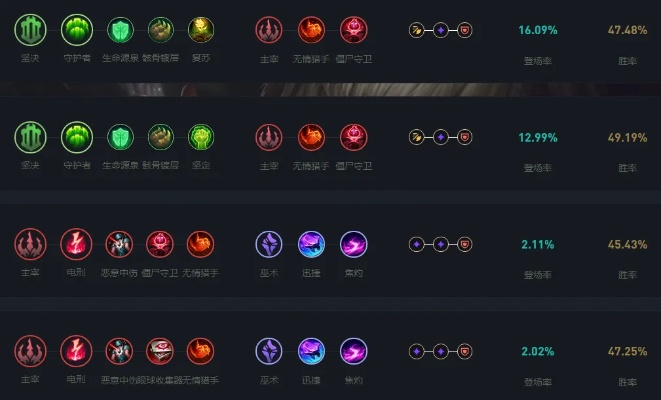Click stat shards of the 16.09% build

(x=440, y=30)
